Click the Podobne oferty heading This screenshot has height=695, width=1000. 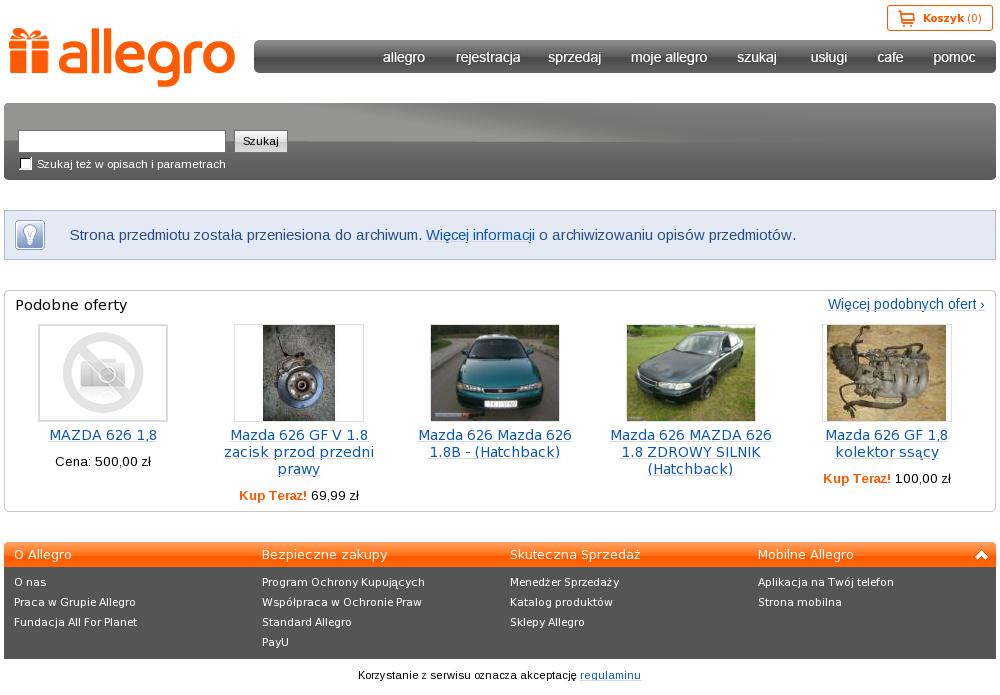71,305
